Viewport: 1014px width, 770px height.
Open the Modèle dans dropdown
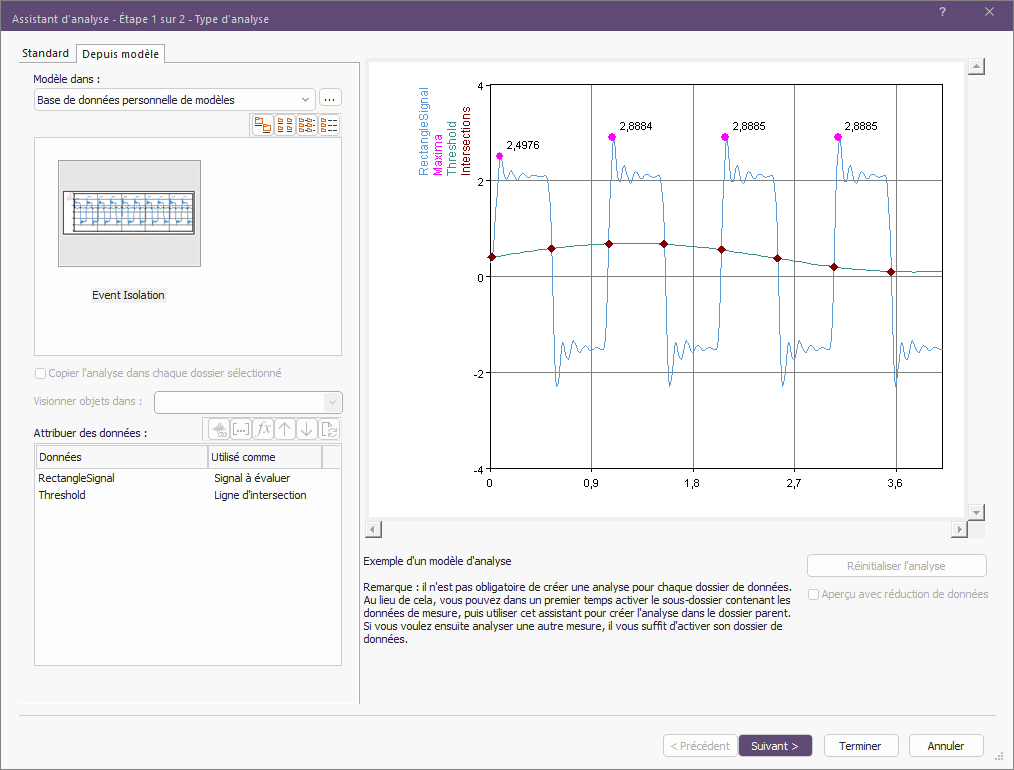pyautogui.click(x=174, y=99)
